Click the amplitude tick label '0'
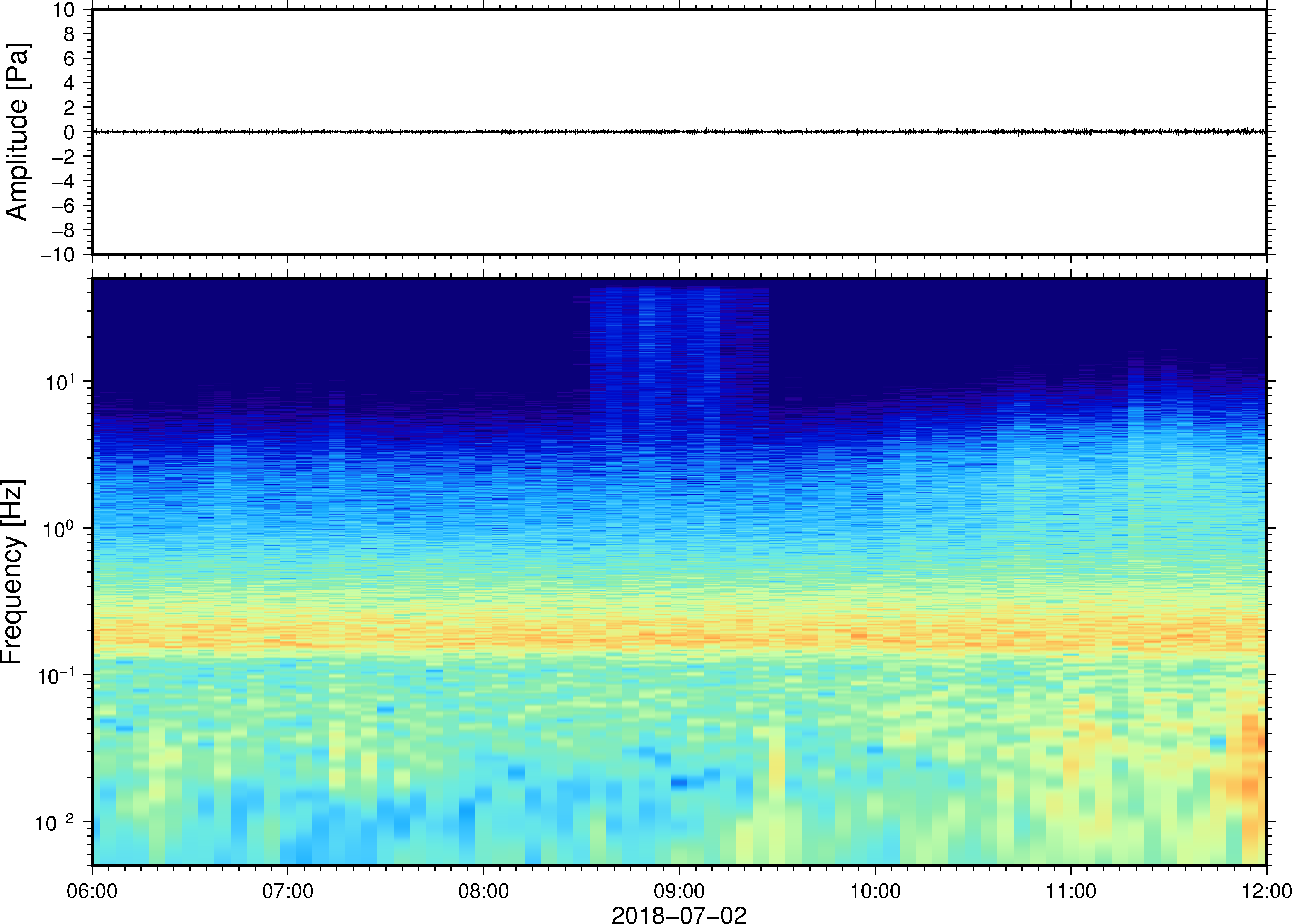The height and width of the screenshot is (924, 1292). [70, 132]
